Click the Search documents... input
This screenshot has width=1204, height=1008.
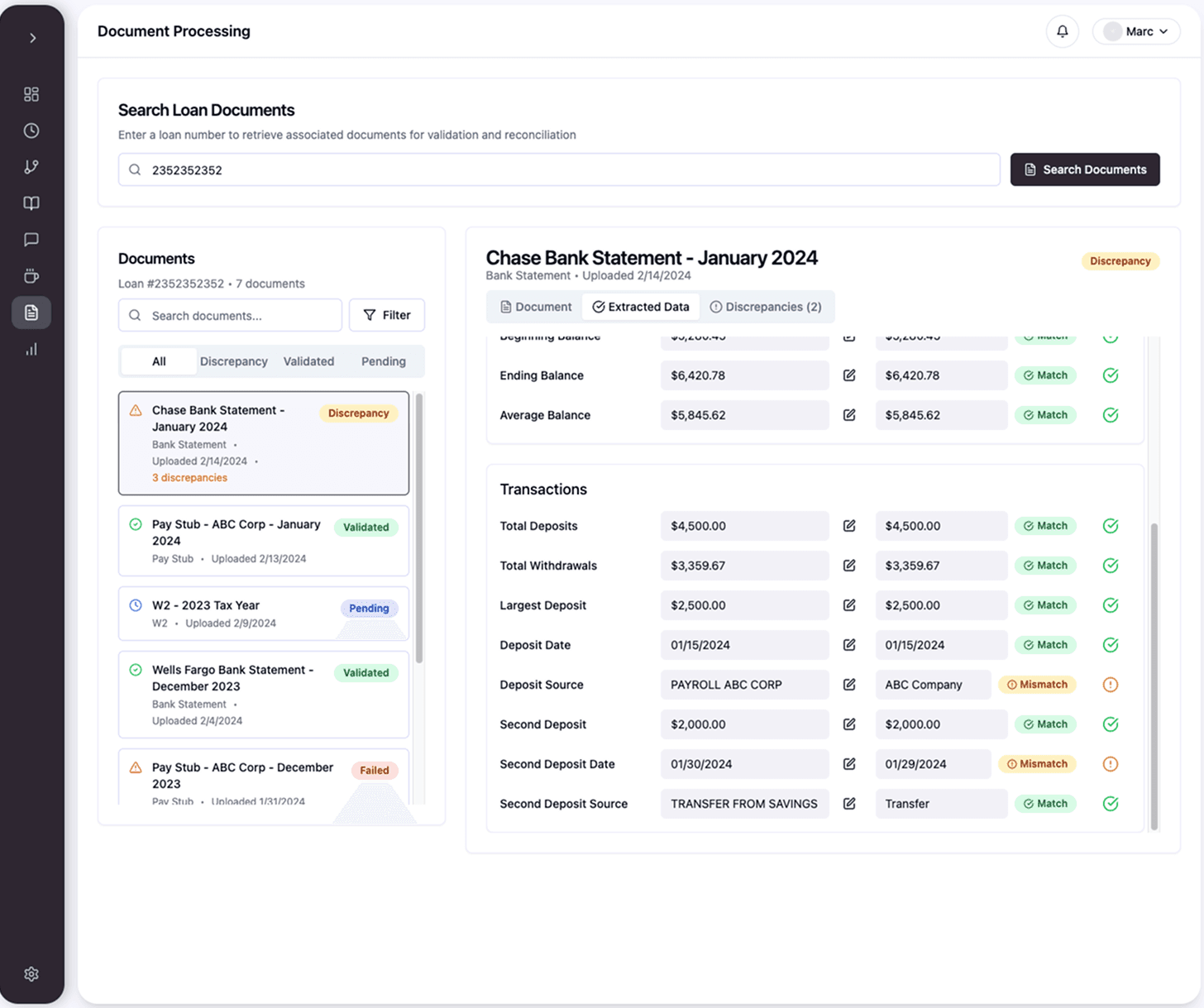[230, 315]
